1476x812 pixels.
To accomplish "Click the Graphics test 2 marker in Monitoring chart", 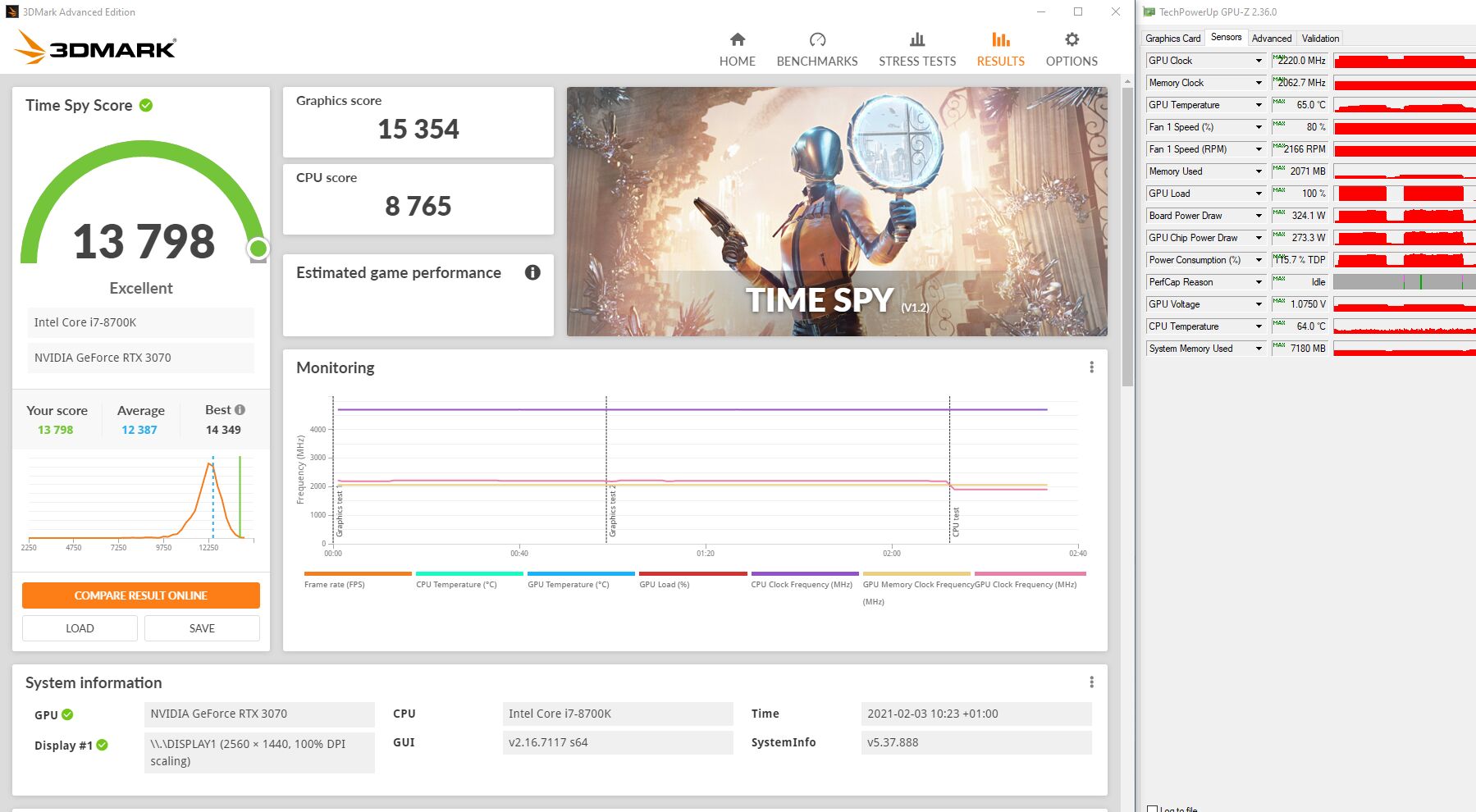I will point(612,510).
